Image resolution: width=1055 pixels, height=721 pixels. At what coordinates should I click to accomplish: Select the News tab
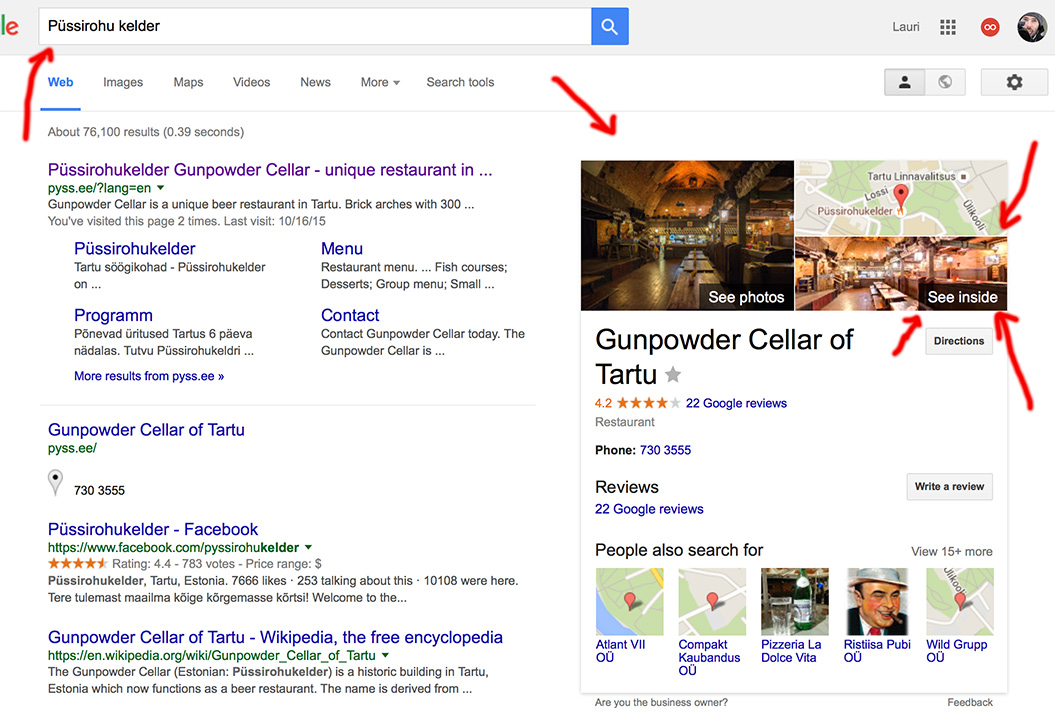tap(316, 82)
